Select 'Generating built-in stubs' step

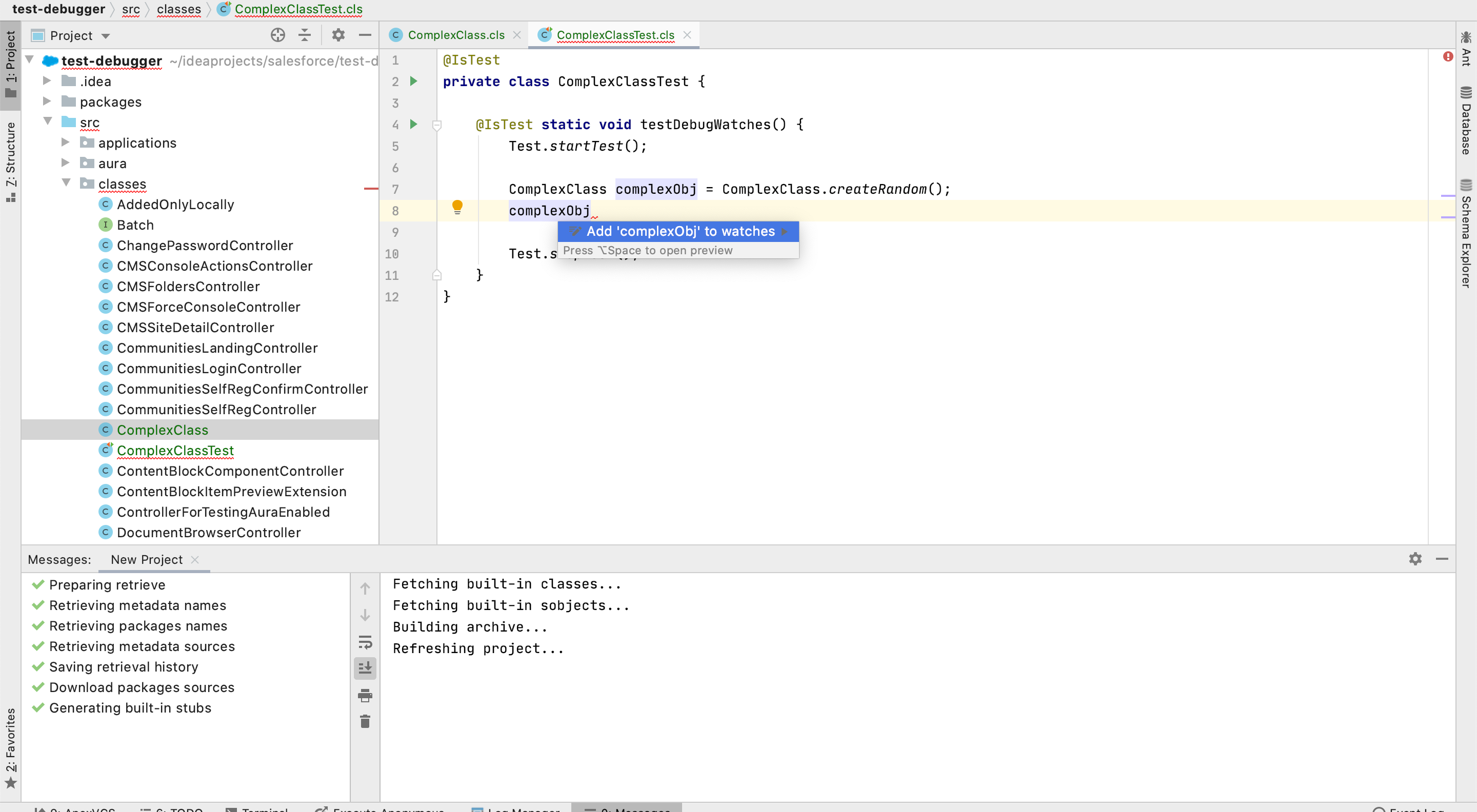(130, 708)
